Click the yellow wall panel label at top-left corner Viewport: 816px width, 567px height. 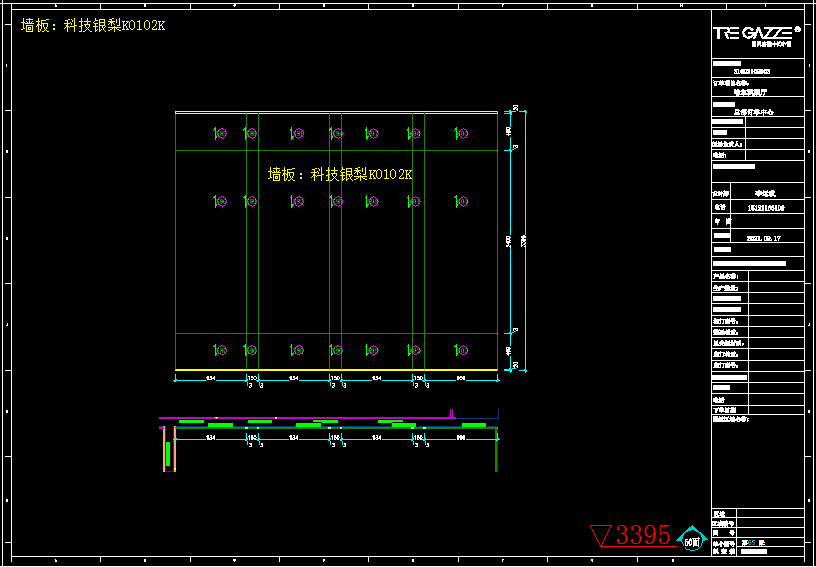93,26
